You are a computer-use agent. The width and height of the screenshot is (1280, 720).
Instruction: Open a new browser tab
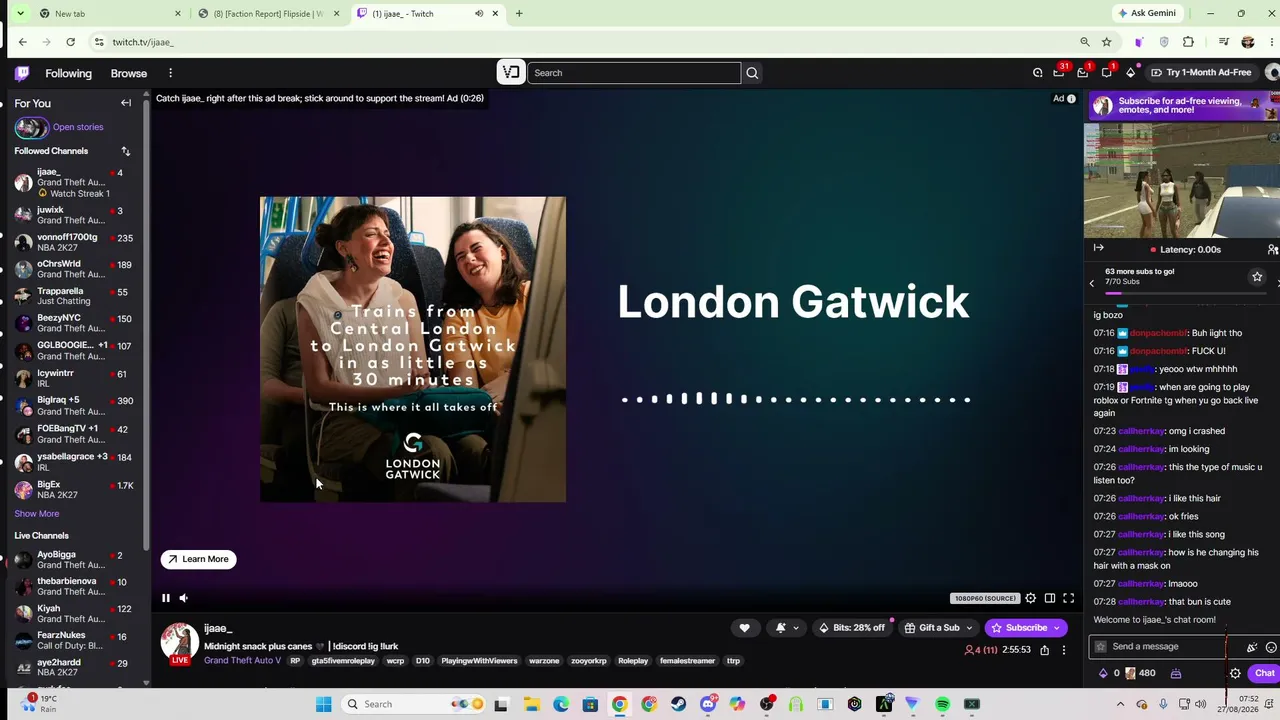519,14
